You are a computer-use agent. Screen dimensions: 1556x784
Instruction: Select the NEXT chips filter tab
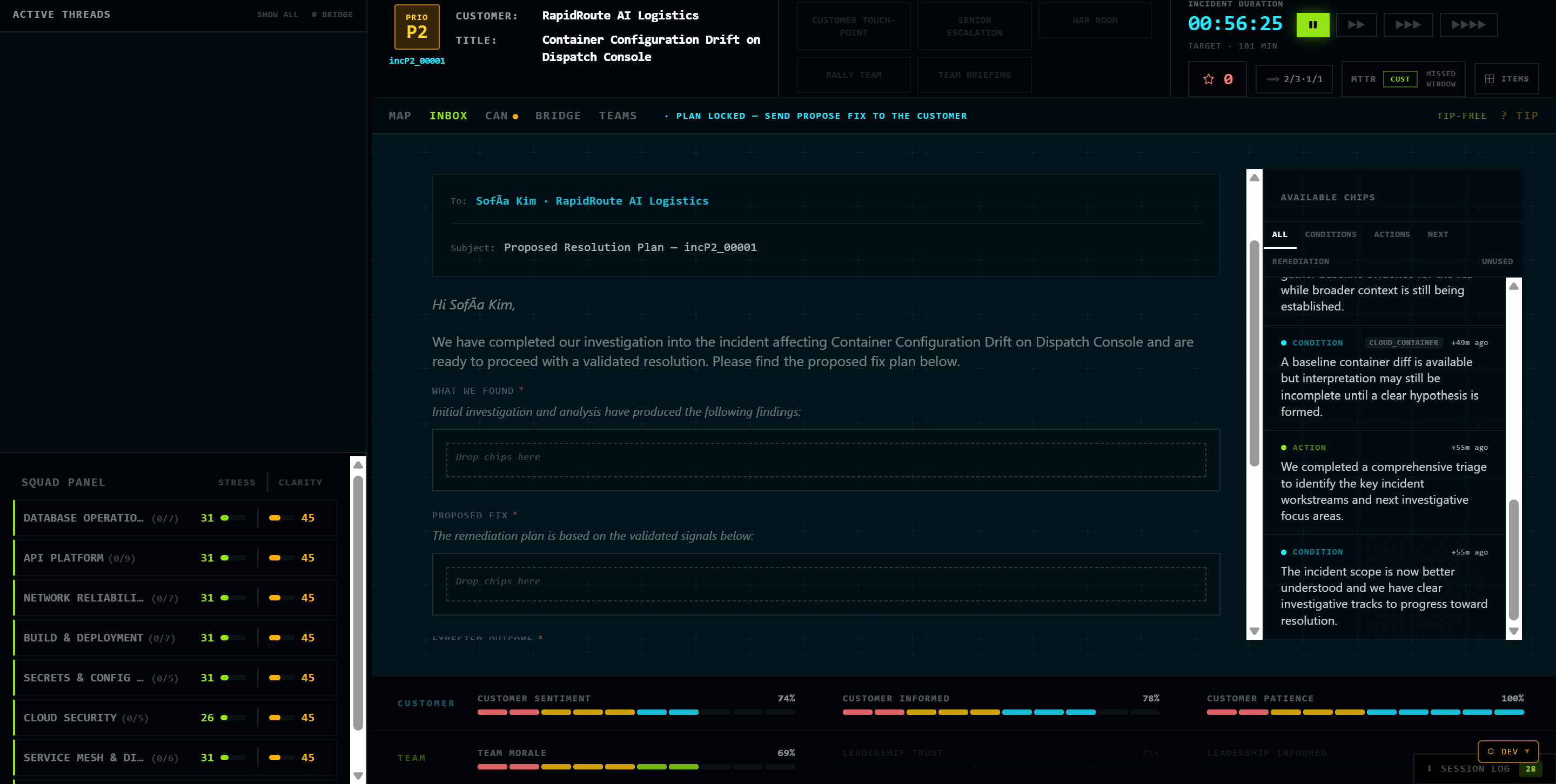1437,234
